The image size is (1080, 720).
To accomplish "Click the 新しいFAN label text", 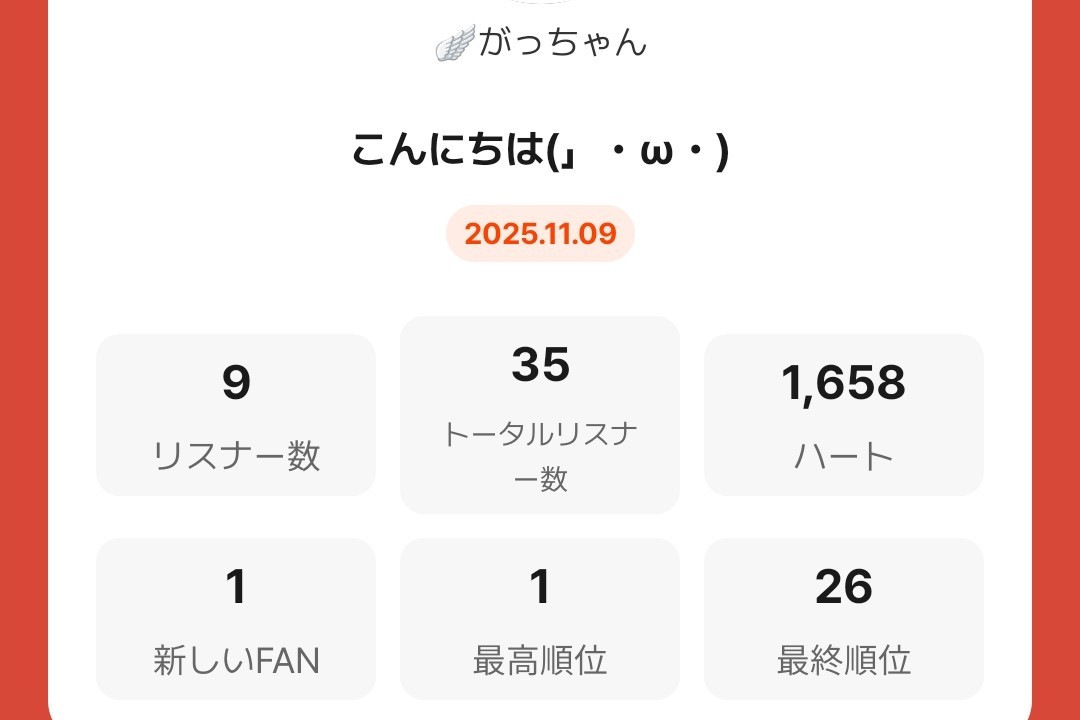I will 236,660.
